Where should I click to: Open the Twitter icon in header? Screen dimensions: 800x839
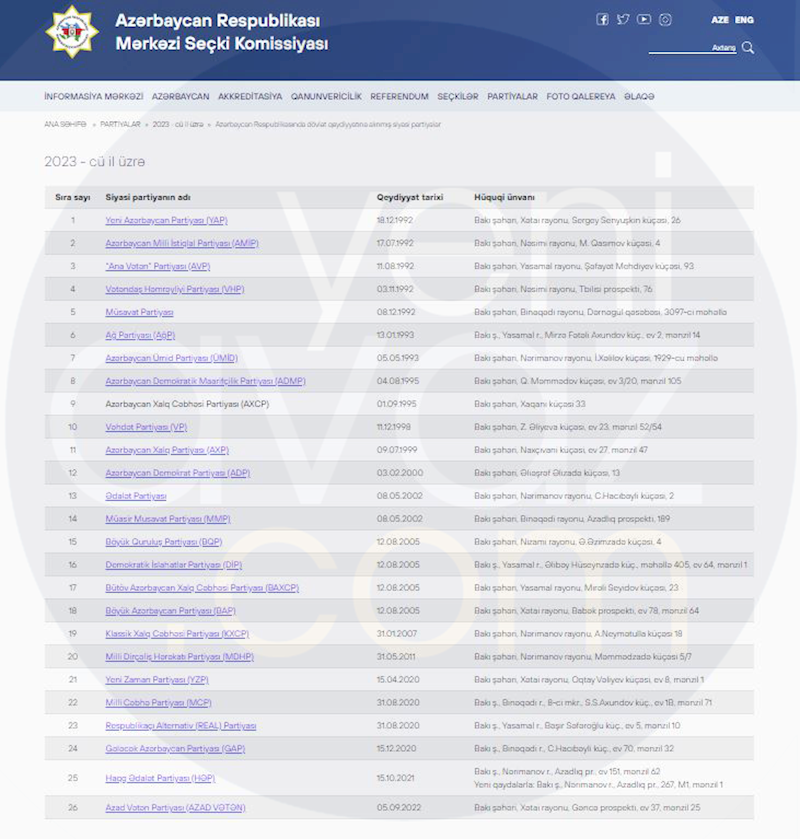623,19
